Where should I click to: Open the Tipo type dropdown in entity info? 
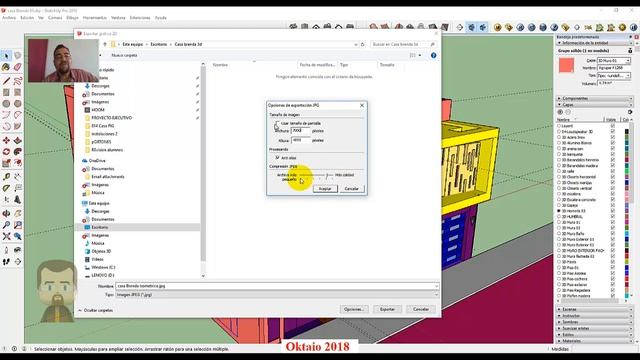(x=628, y=76)
